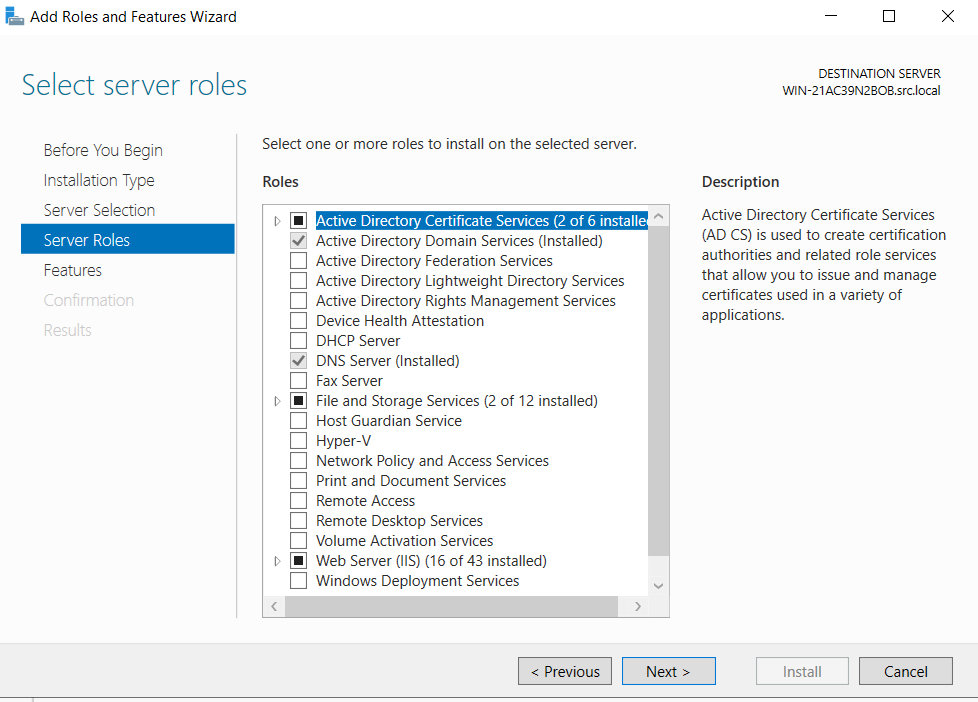
Task: Toggle Active Directory Domain Services checkbox
Action: point(299,241)
